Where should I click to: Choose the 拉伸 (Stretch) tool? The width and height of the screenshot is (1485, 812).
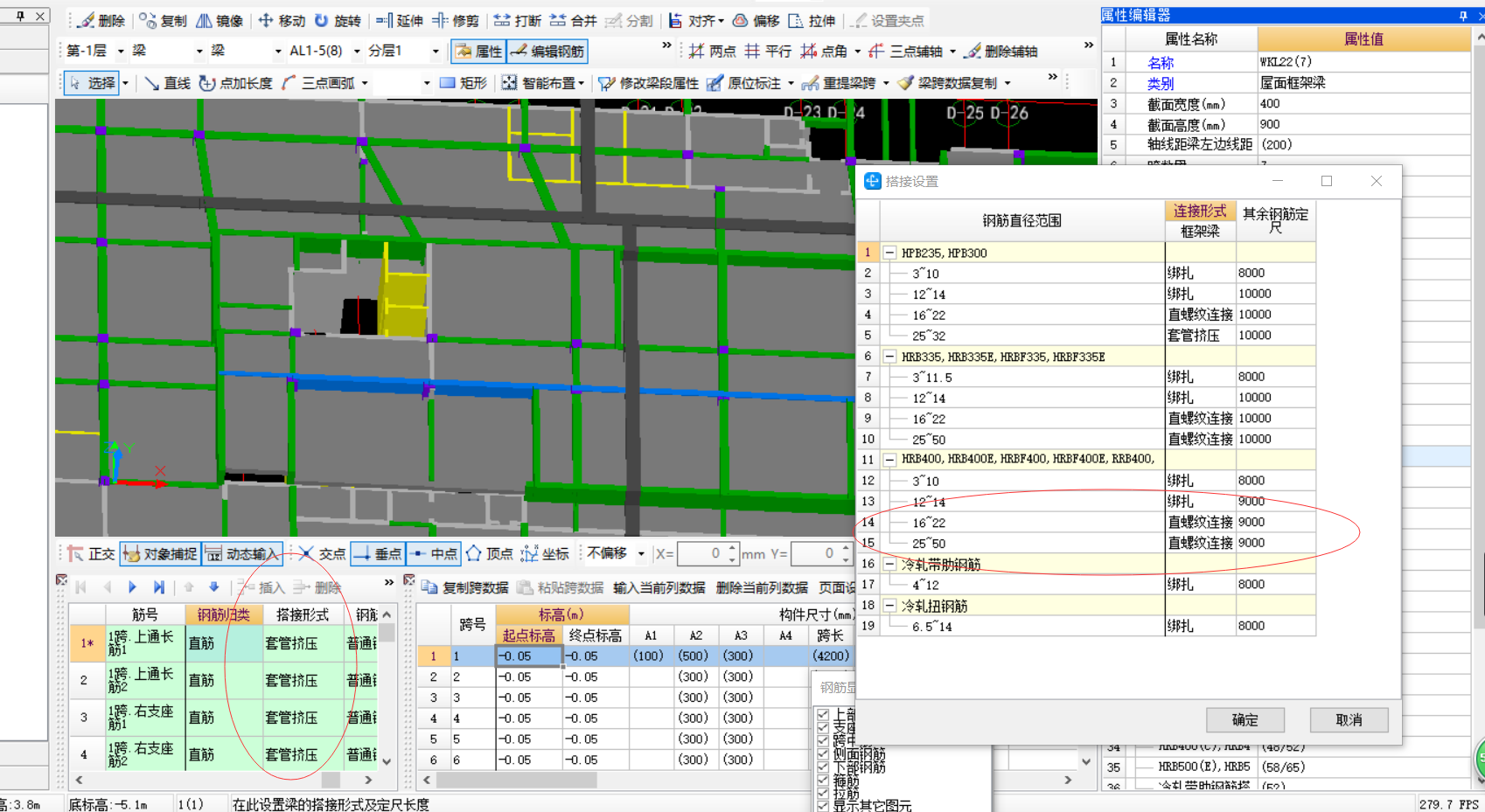[812, 20]
